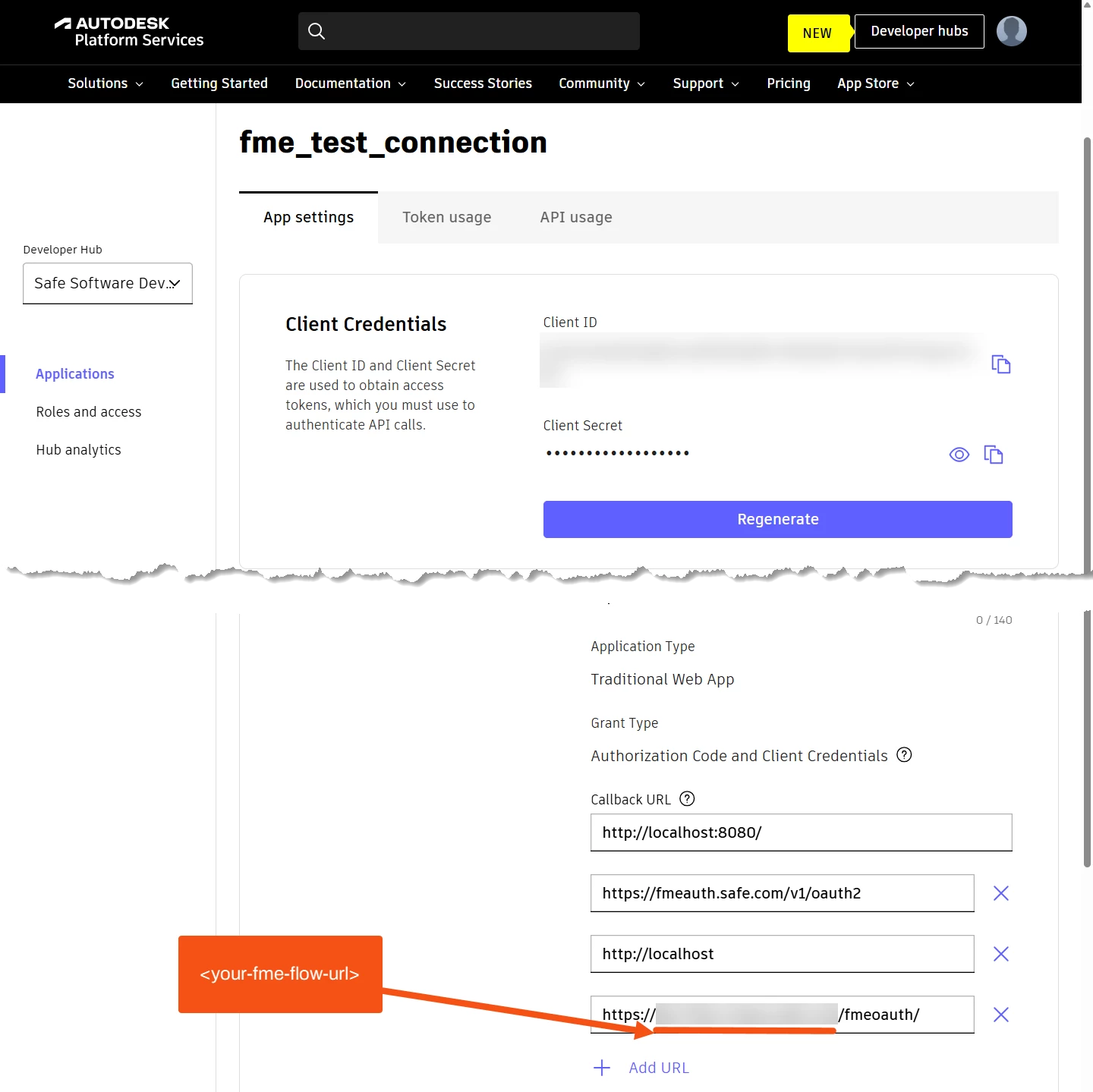Click the Add URL link

coord(659,1068)
